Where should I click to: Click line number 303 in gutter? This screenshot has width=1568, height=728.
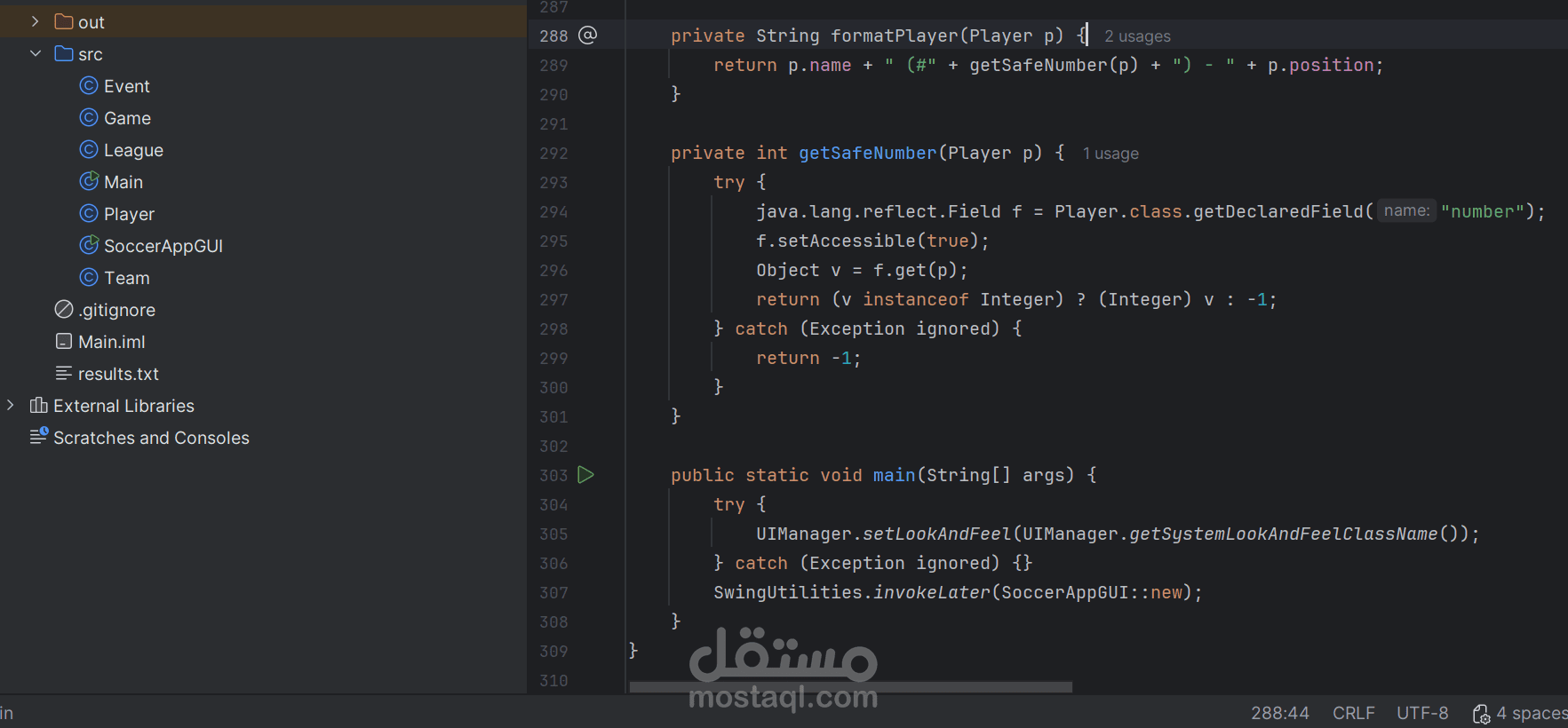(553, 476)
